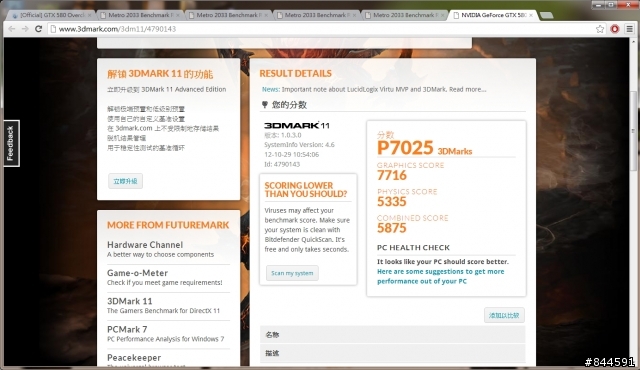
Task: Open the Chrome menu hamburger icon
Action: (x=630, y=29)
